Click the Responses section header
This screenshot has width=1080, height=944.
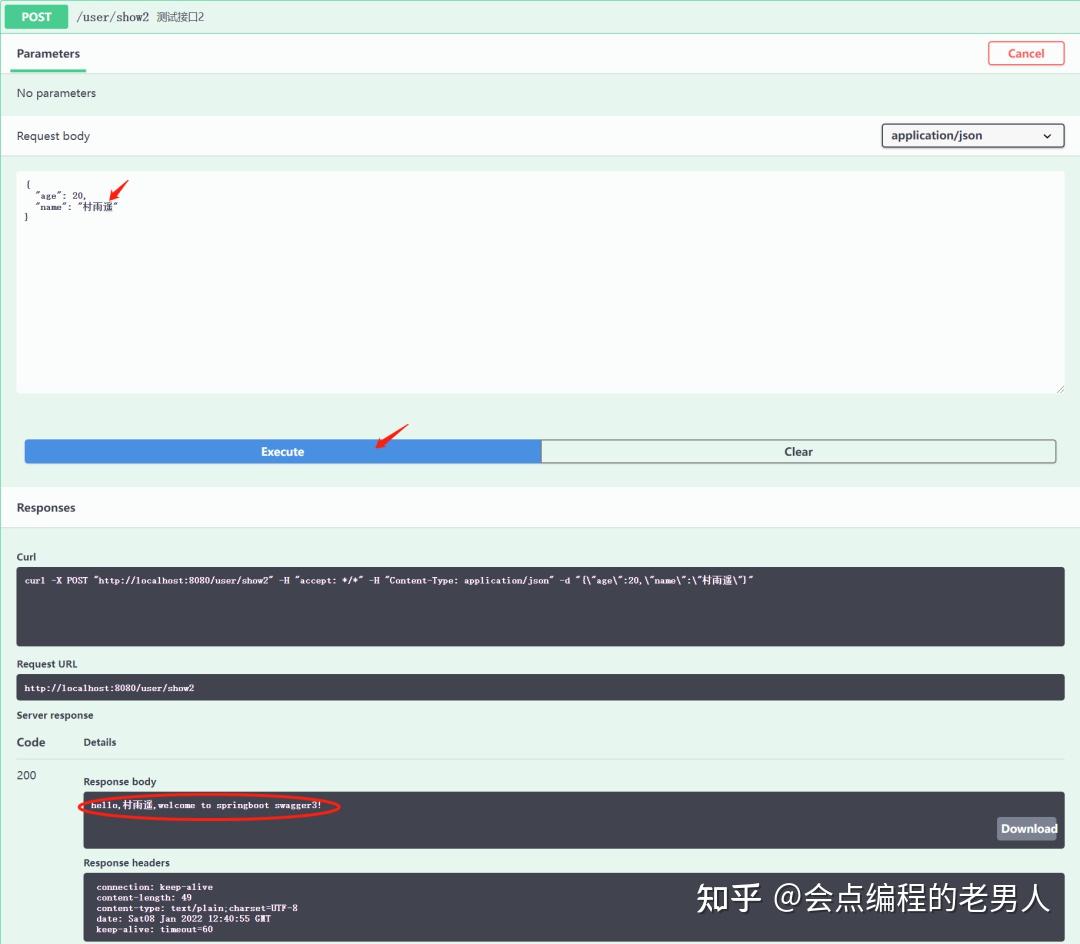point(46,507)
